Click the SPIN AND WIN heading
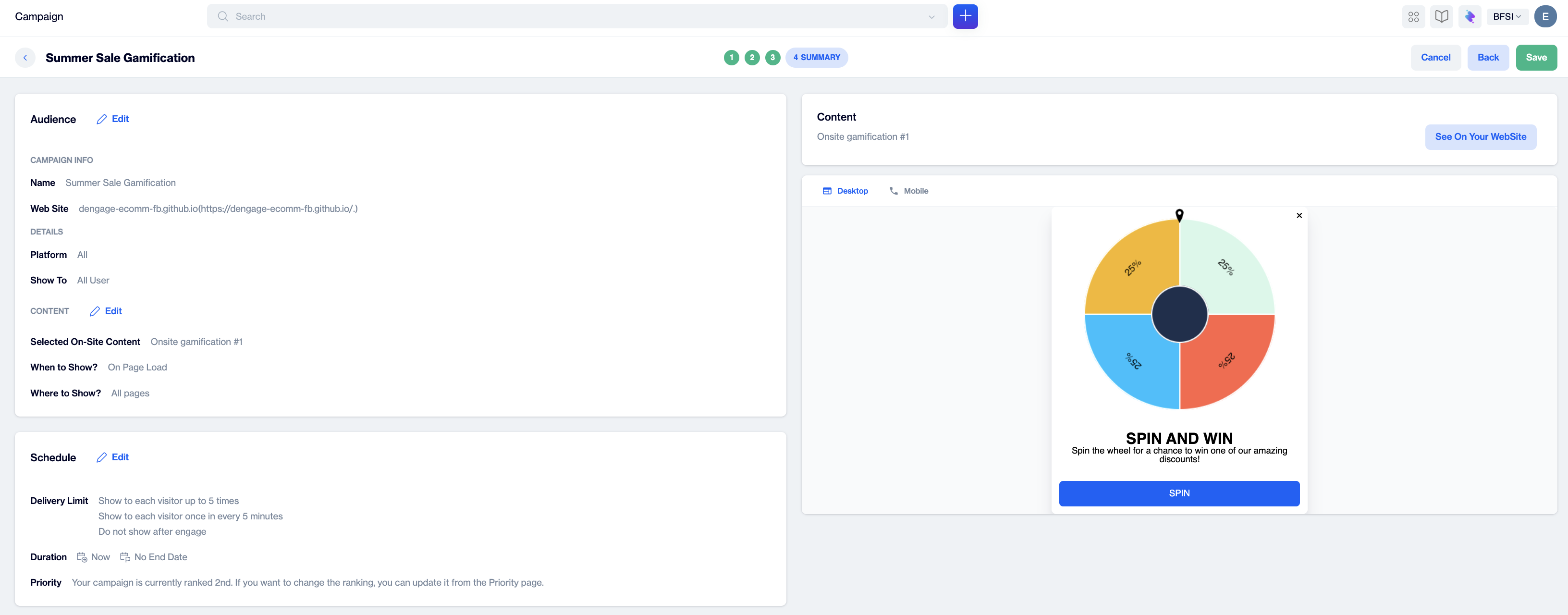 (1179, 438)
